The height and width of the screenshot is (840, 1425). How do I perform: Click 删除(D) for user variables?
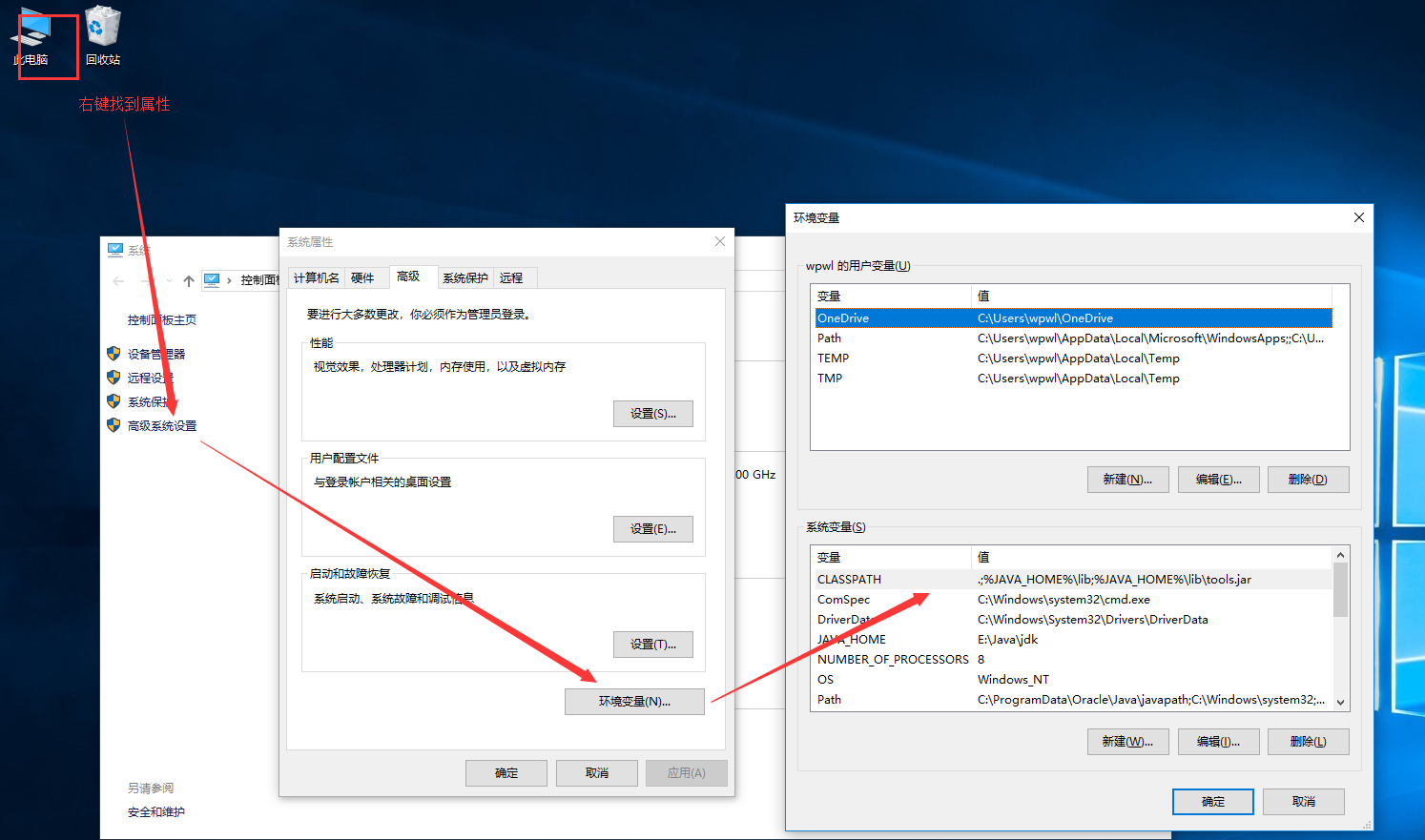[x=1308, y=479]
